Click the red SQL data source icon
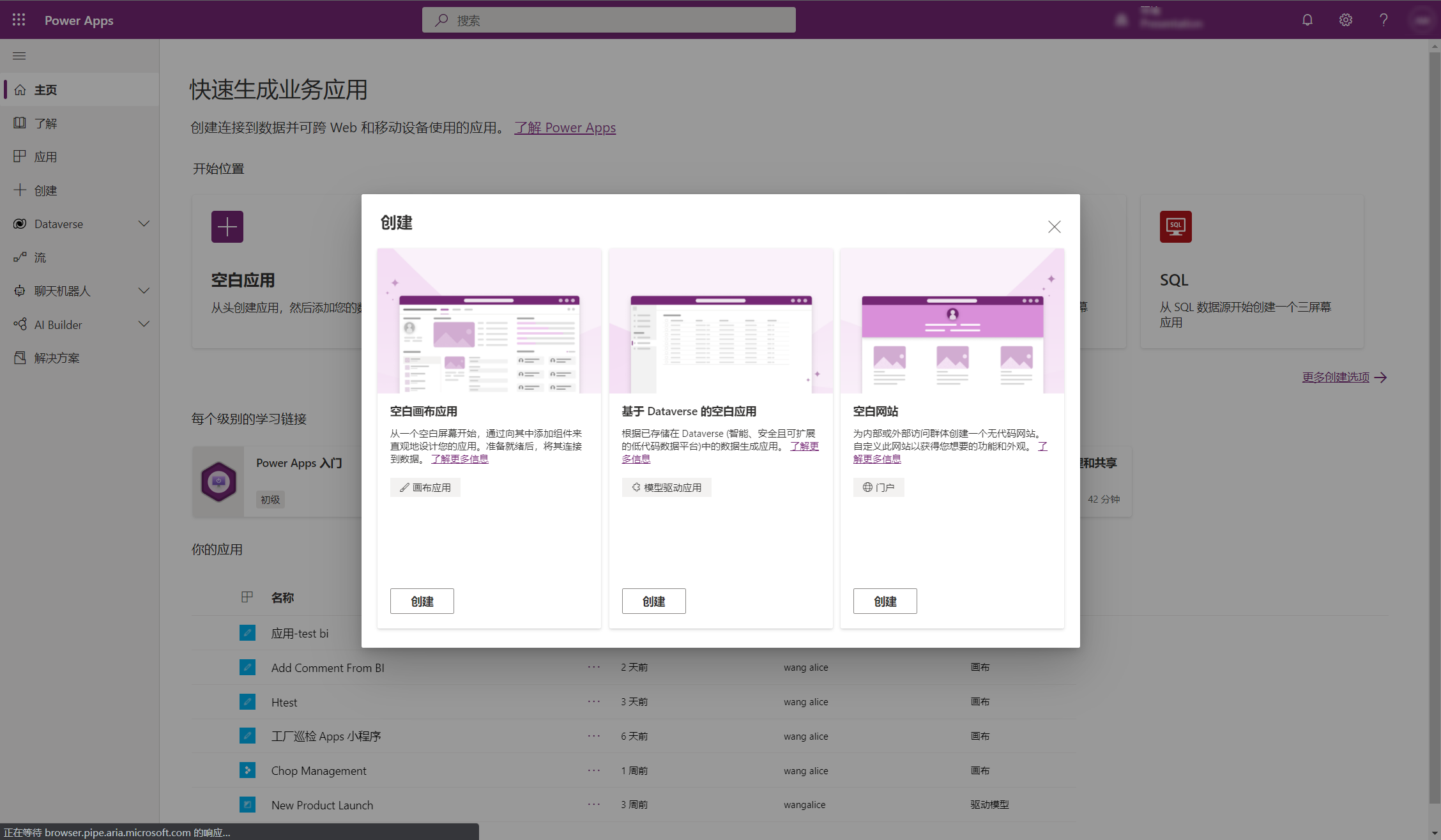 point(1175,227)
